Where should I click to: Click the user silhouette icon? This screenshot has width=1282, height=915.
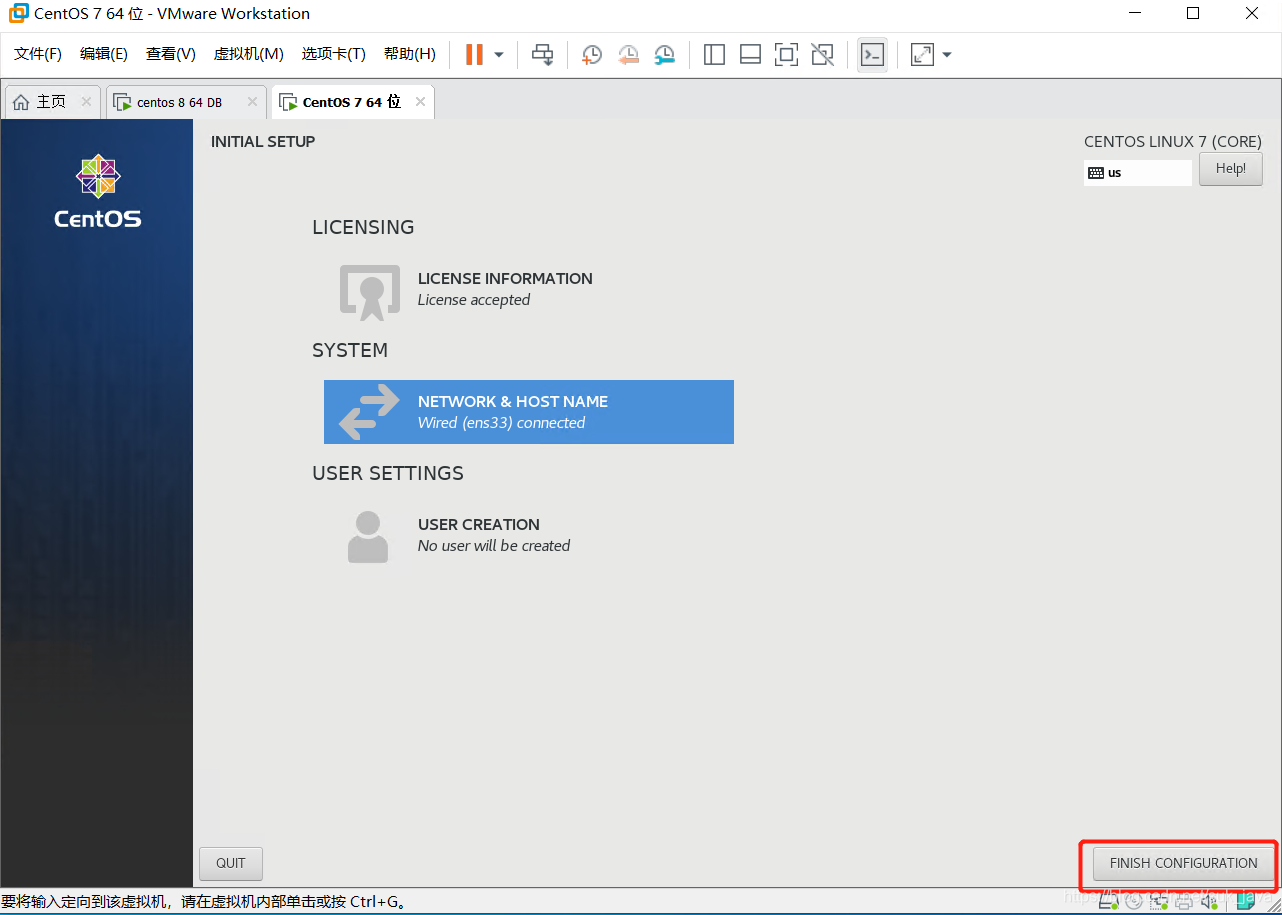pyautogui.click(x=368, y=536)
